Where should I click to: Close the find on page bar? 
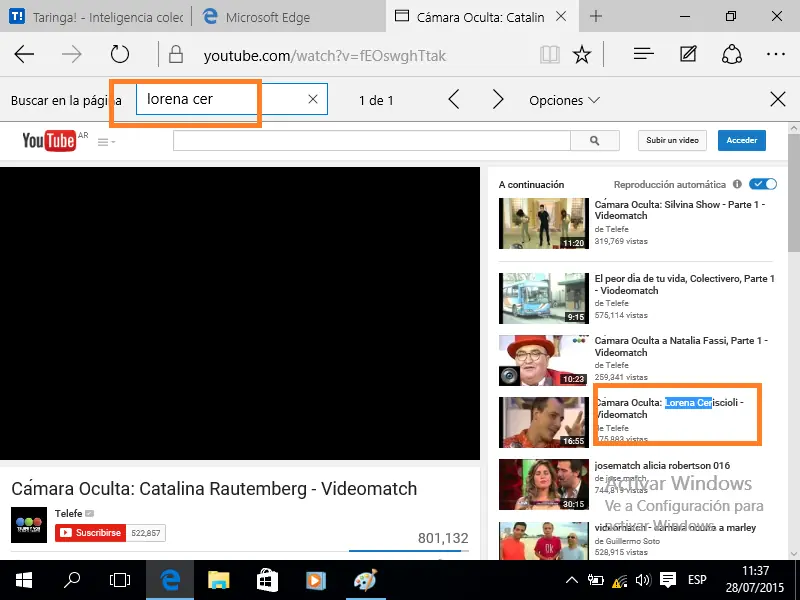point(778,99)
